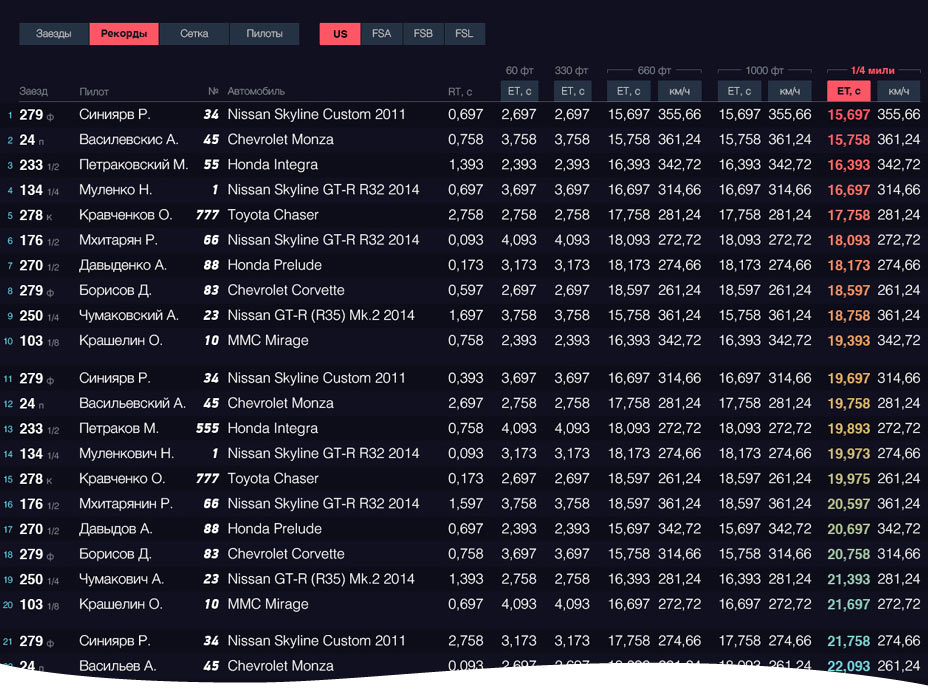Select Чумакович А. in row 19
This screenshot has width=929, height=689.
(121, 579)
